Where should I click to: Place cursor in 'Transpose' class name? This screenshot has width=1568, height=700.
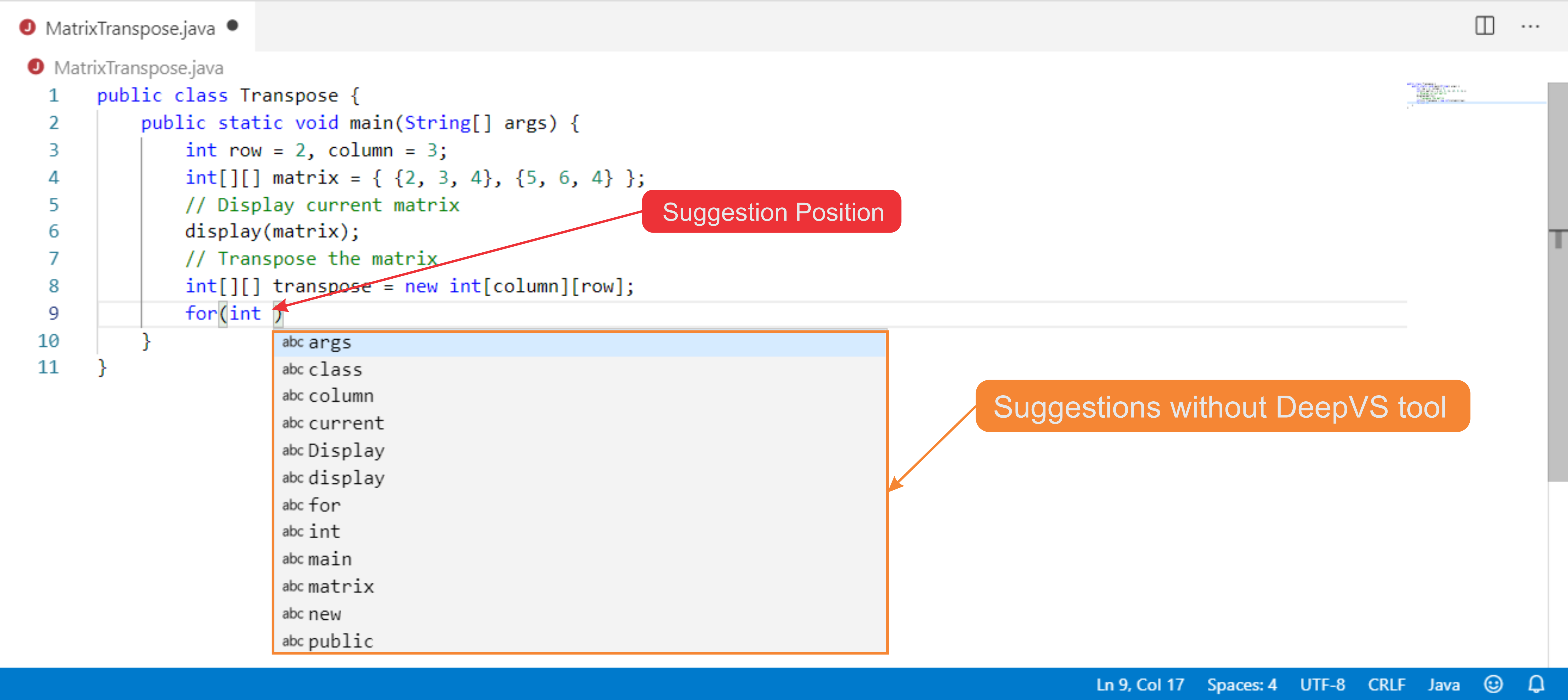point(288,96)
